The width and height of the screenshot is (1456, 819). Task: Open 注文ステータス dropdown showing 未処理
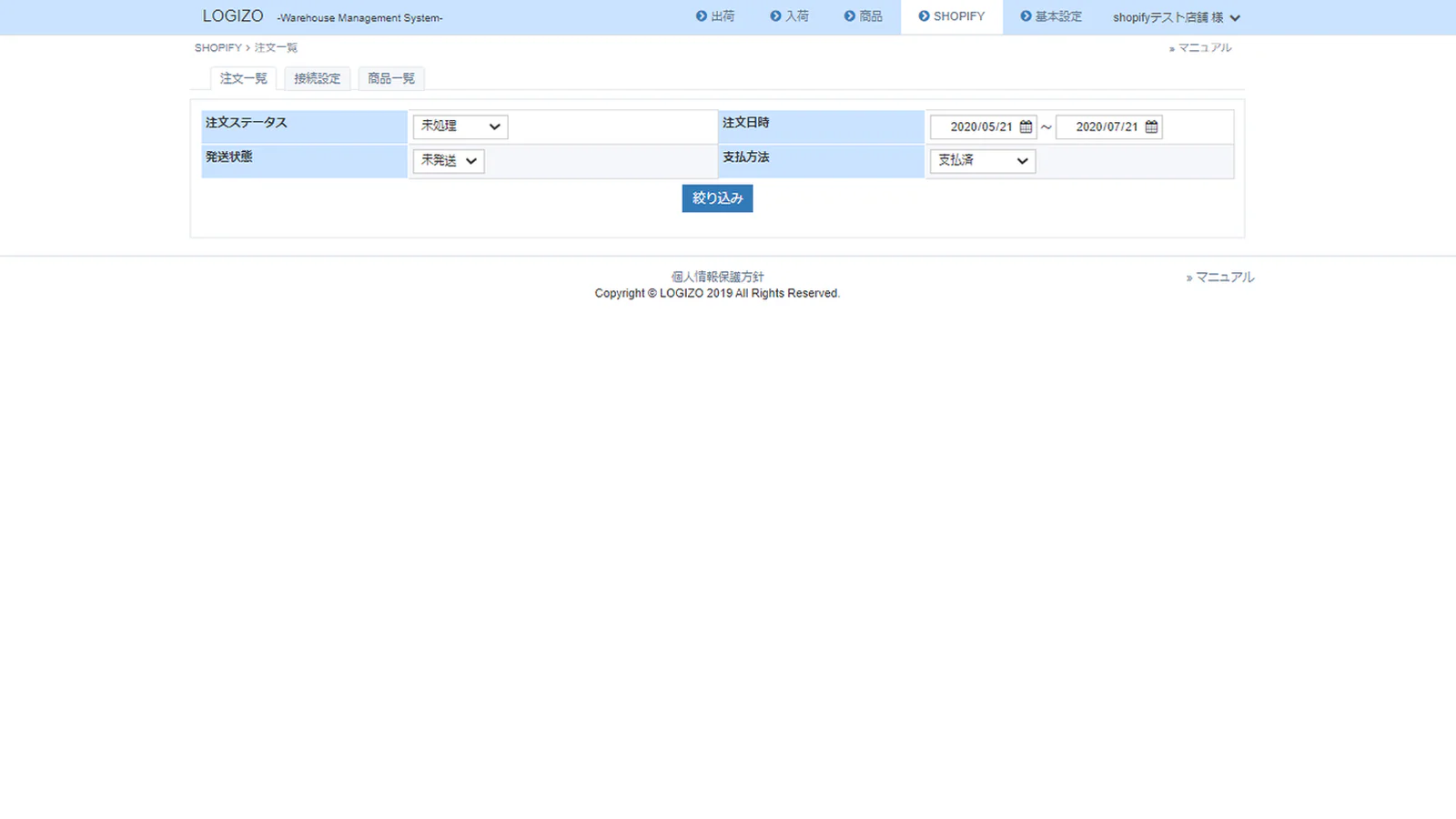460,126
